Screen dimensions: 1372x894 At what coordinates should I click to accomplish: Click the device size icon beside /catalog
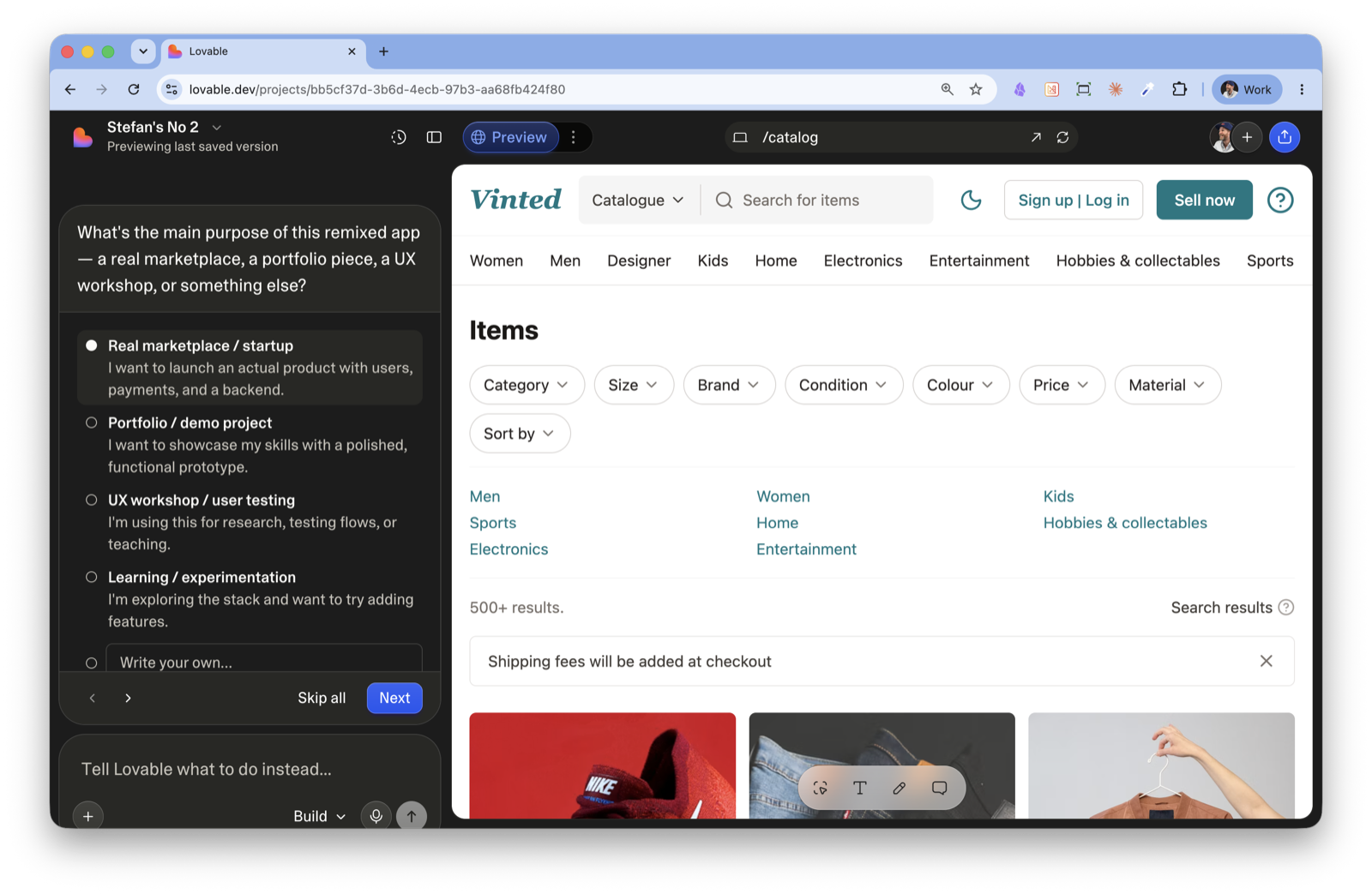pyautogui.click(x=740, y=137)
